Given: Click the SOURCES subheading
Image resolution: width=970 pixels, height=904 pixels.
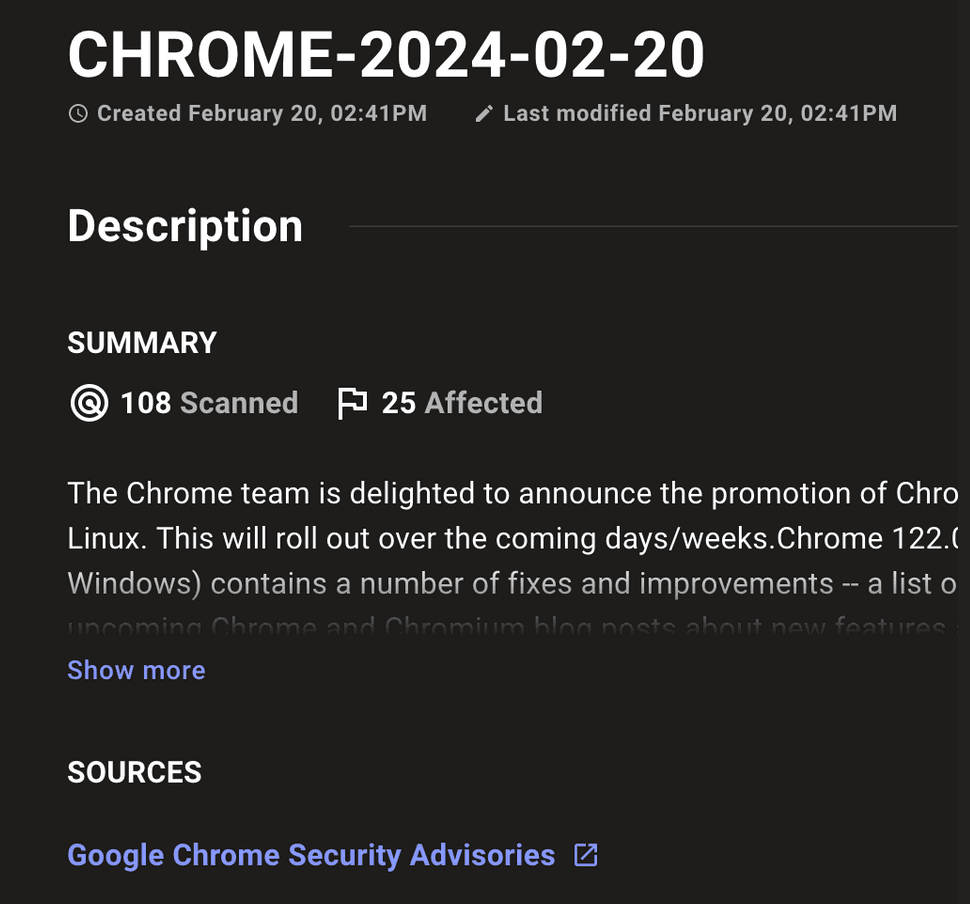Looking at the screenshot, I should (134, 772).
